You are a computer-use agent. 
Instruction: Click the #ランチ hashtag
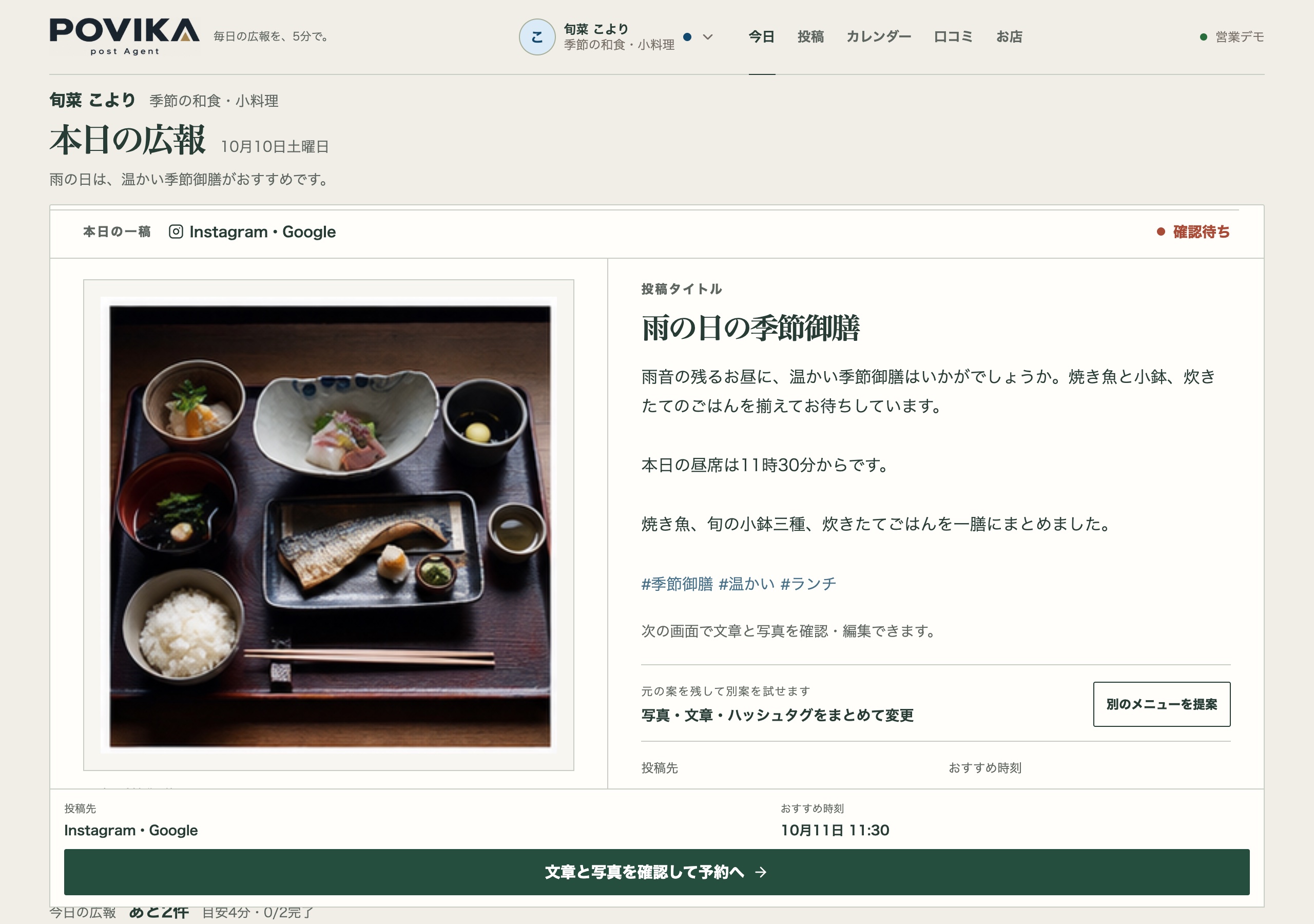pyautogui.click(x=808, y=583)
